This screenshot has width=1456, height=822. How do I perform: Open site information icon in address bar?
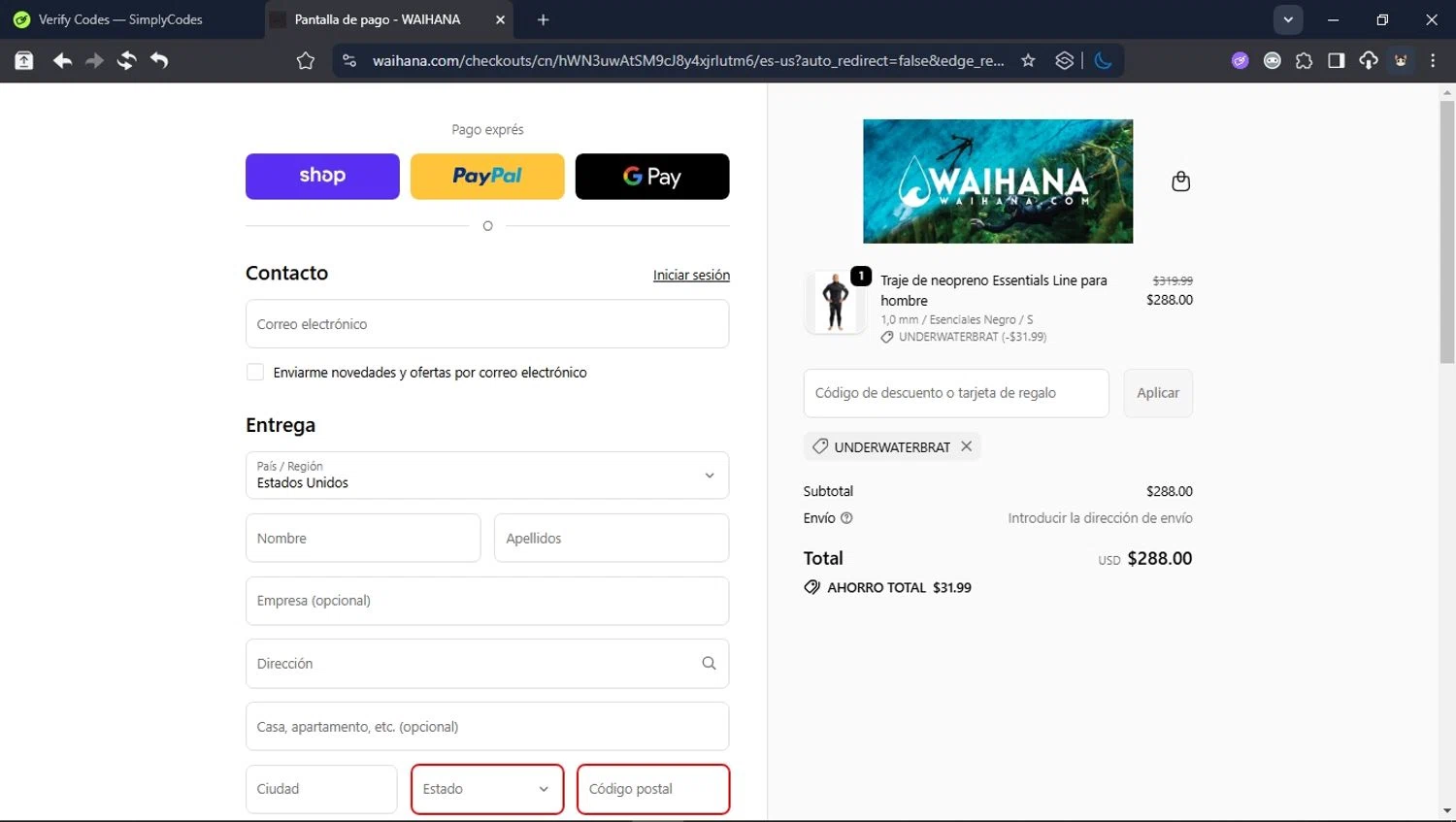coord(349,61)
